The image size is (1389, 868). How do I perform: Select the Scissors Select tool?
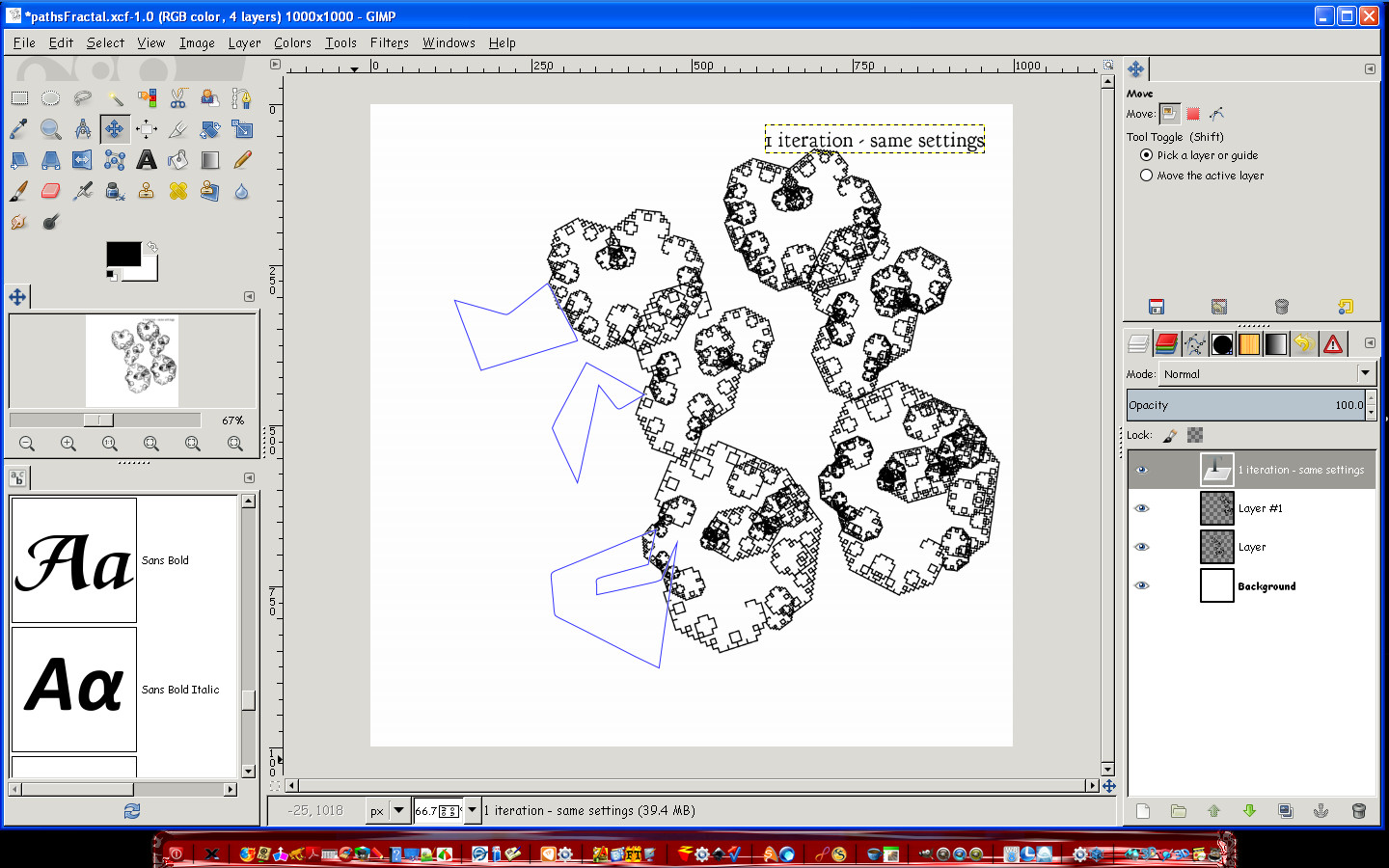pyautogui.click(x=178, y=97)
